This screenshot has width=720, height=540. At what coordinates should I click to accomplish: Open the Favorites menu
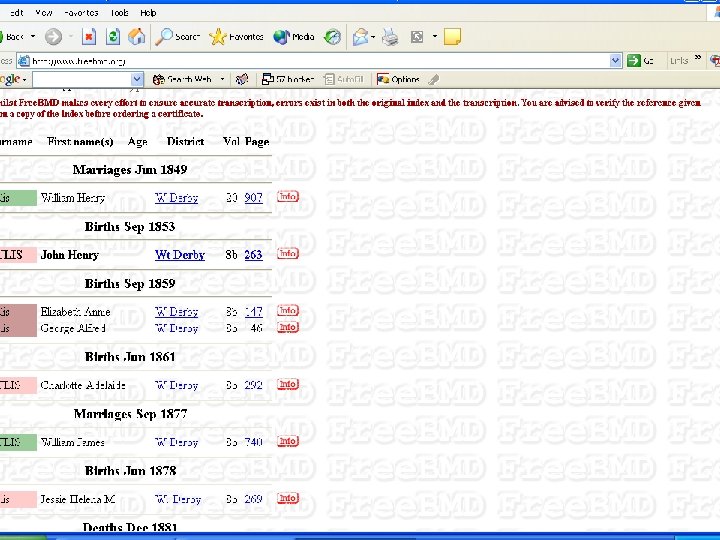[81, 13]
